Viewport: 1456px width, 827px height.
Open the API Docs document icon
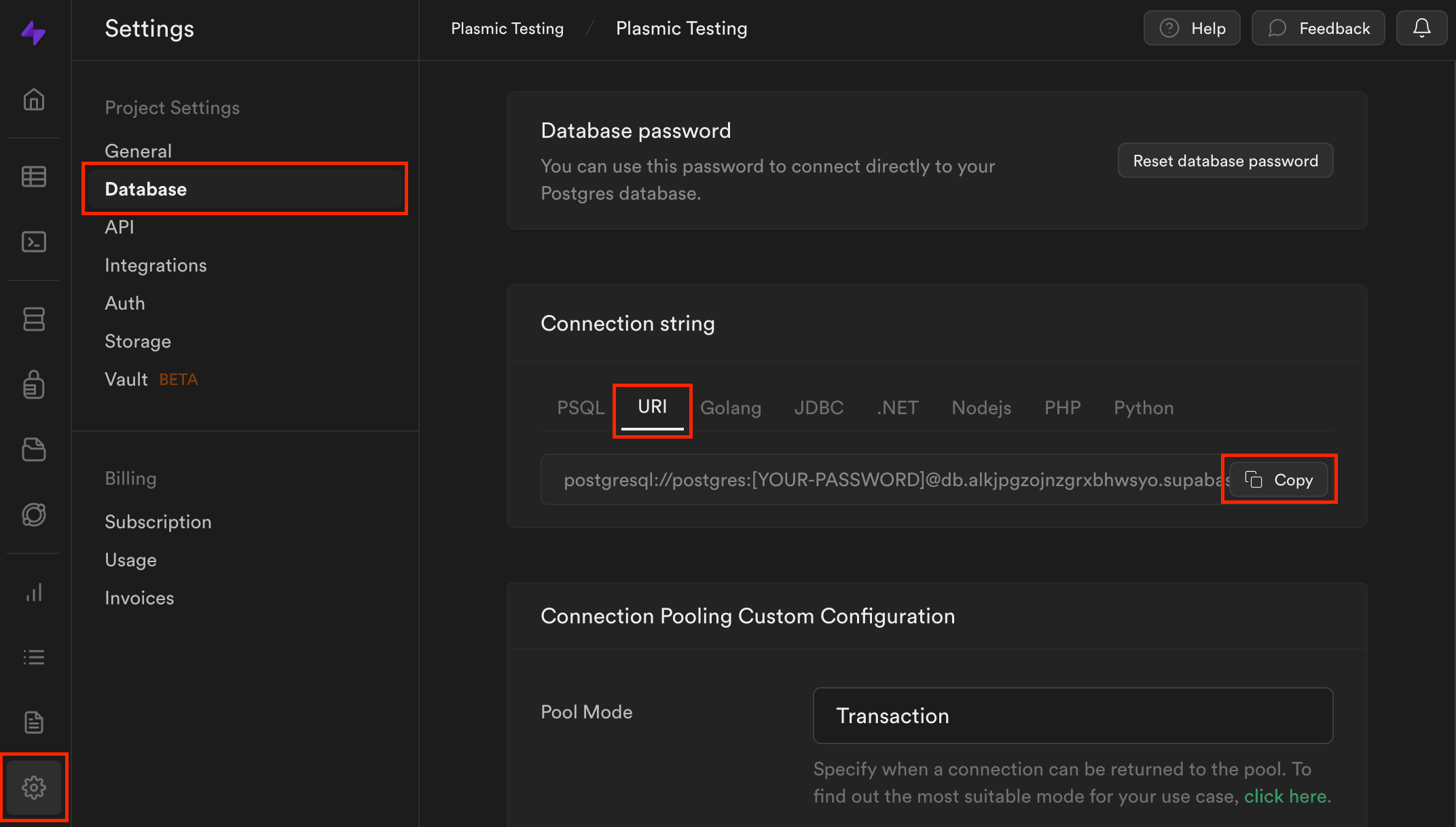coord(34,722)
